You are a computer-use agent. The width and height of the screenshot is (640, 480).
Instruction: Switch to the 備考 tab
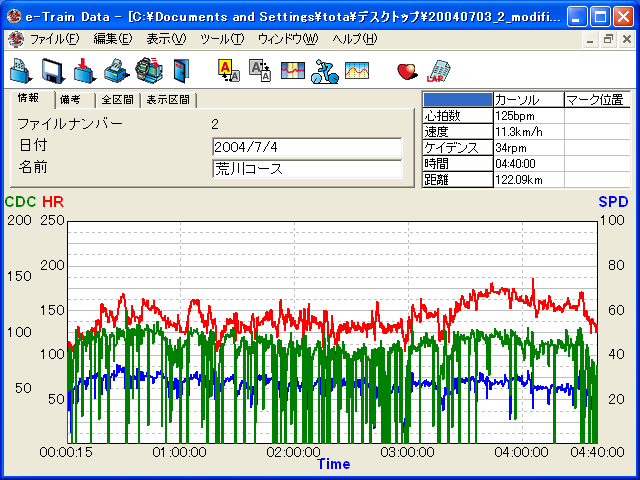tap(71, 99)
